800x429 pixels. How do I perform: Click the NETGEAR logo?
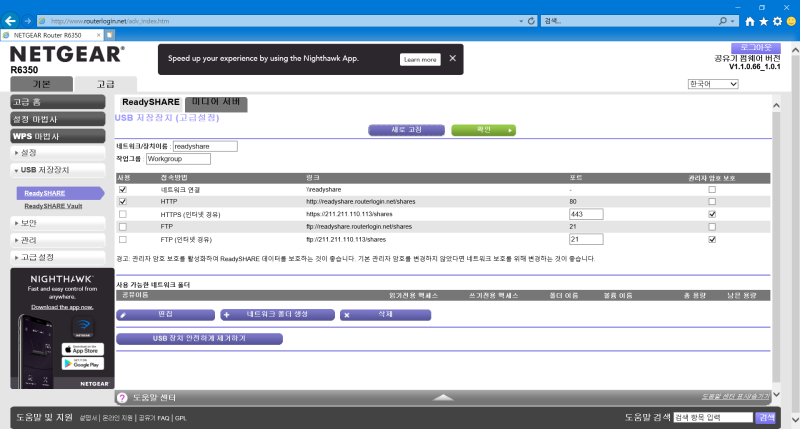point(67,54)
